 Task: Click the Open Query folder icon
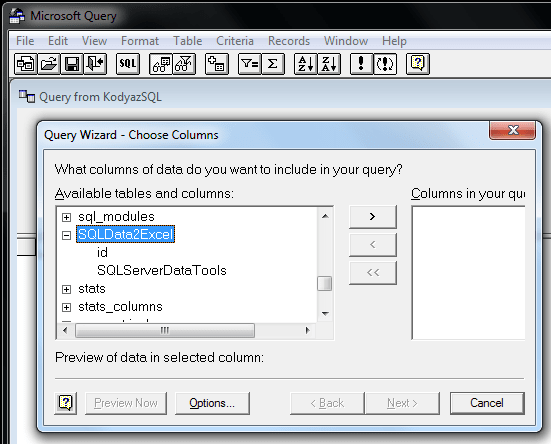coord(49,64)
